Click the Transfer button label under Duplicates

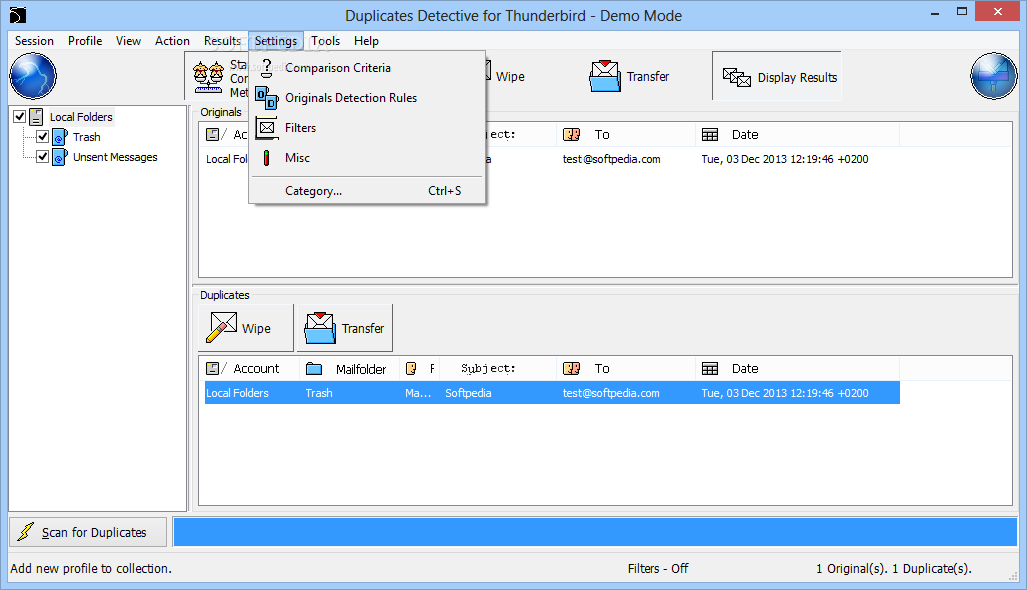363,329
